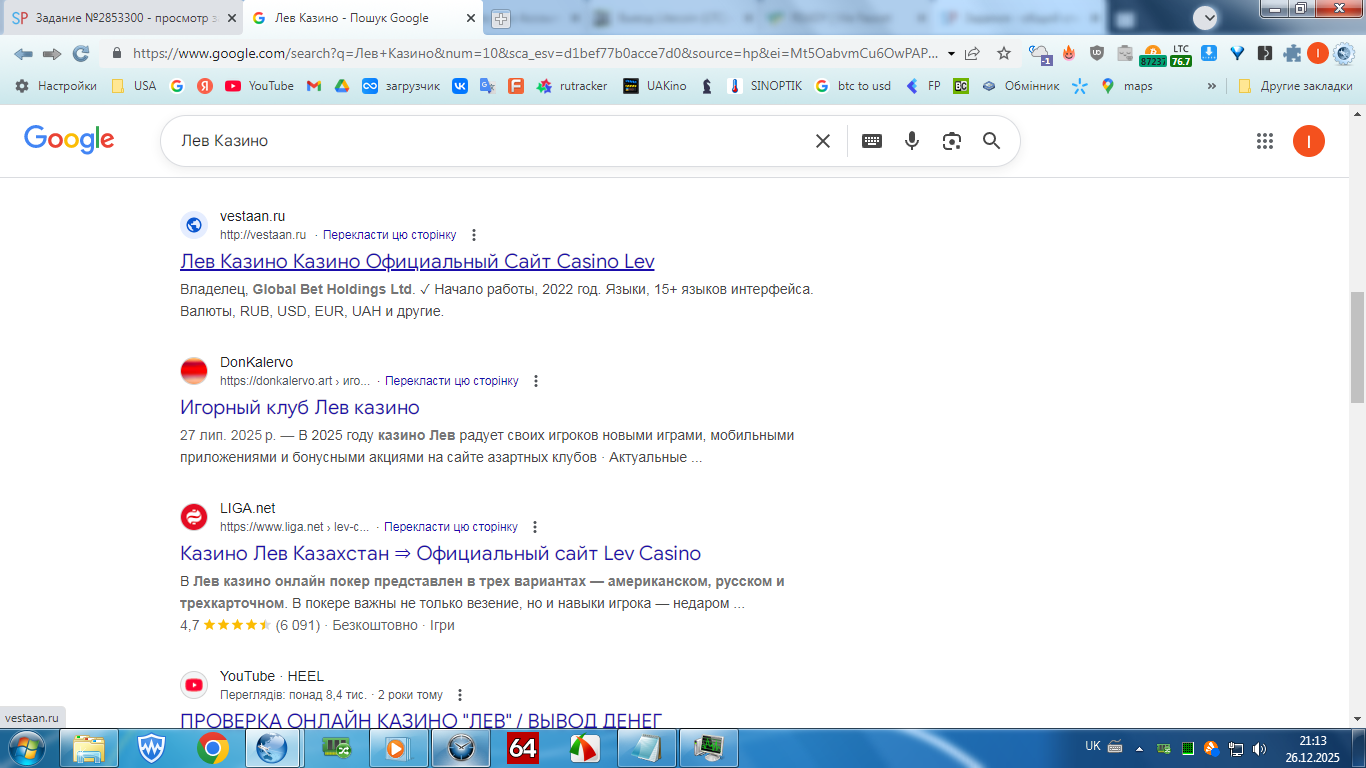Viewport: 1366px width, 768px height.
Task: Submit search with the magnifier icon
Action: click(991, 141)
